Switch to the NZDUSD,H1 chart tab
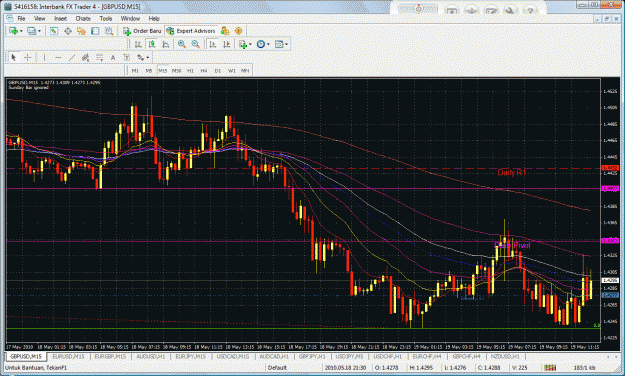 click(505, 356)
